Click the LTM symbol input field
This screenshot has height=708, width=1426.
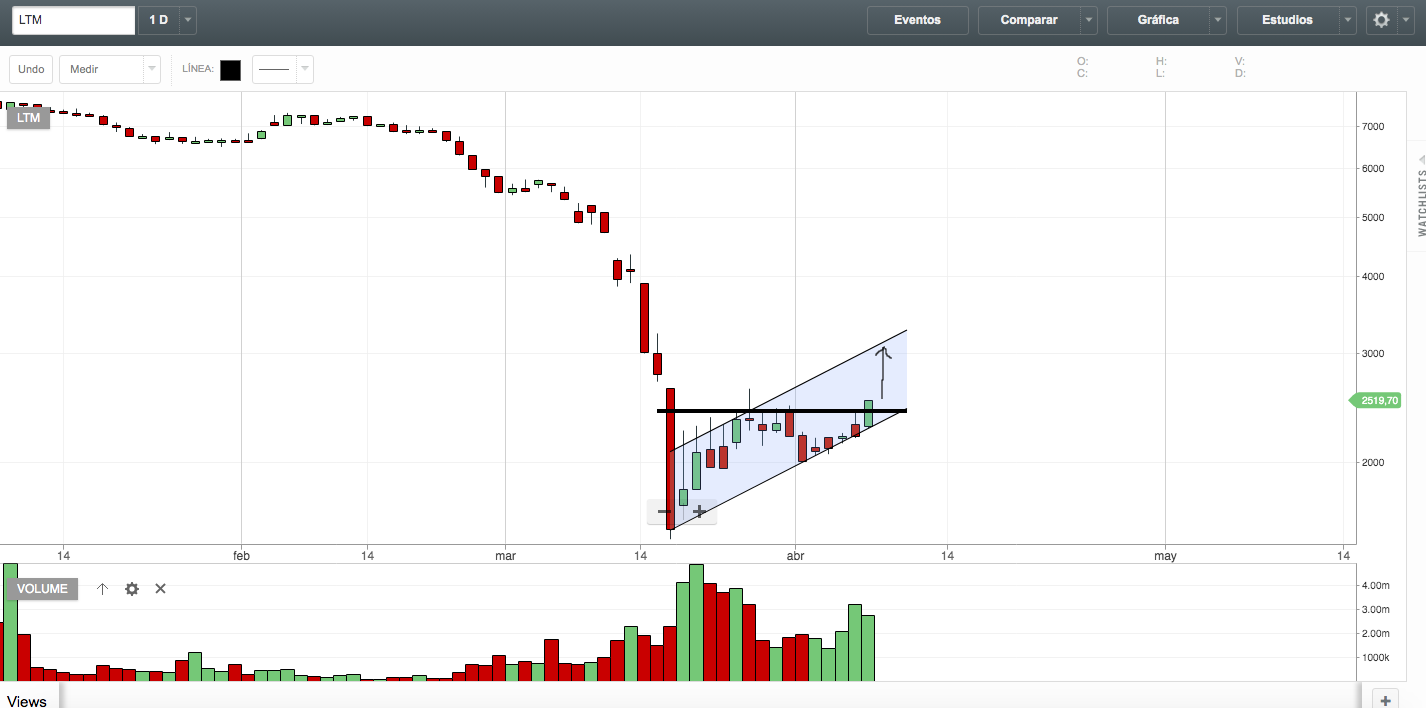tap(73, 20)
